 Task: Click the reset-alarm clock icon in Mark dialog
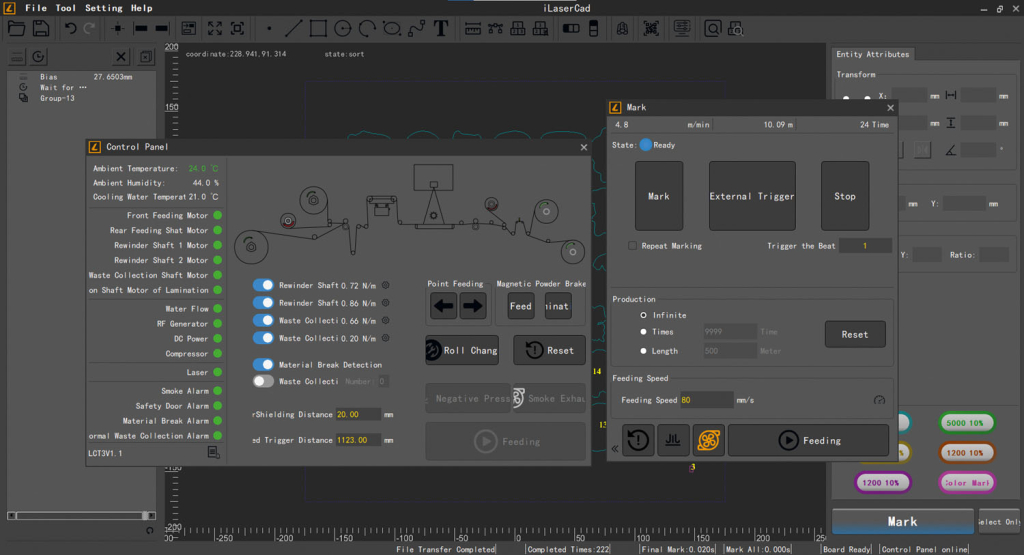[638, 440]
